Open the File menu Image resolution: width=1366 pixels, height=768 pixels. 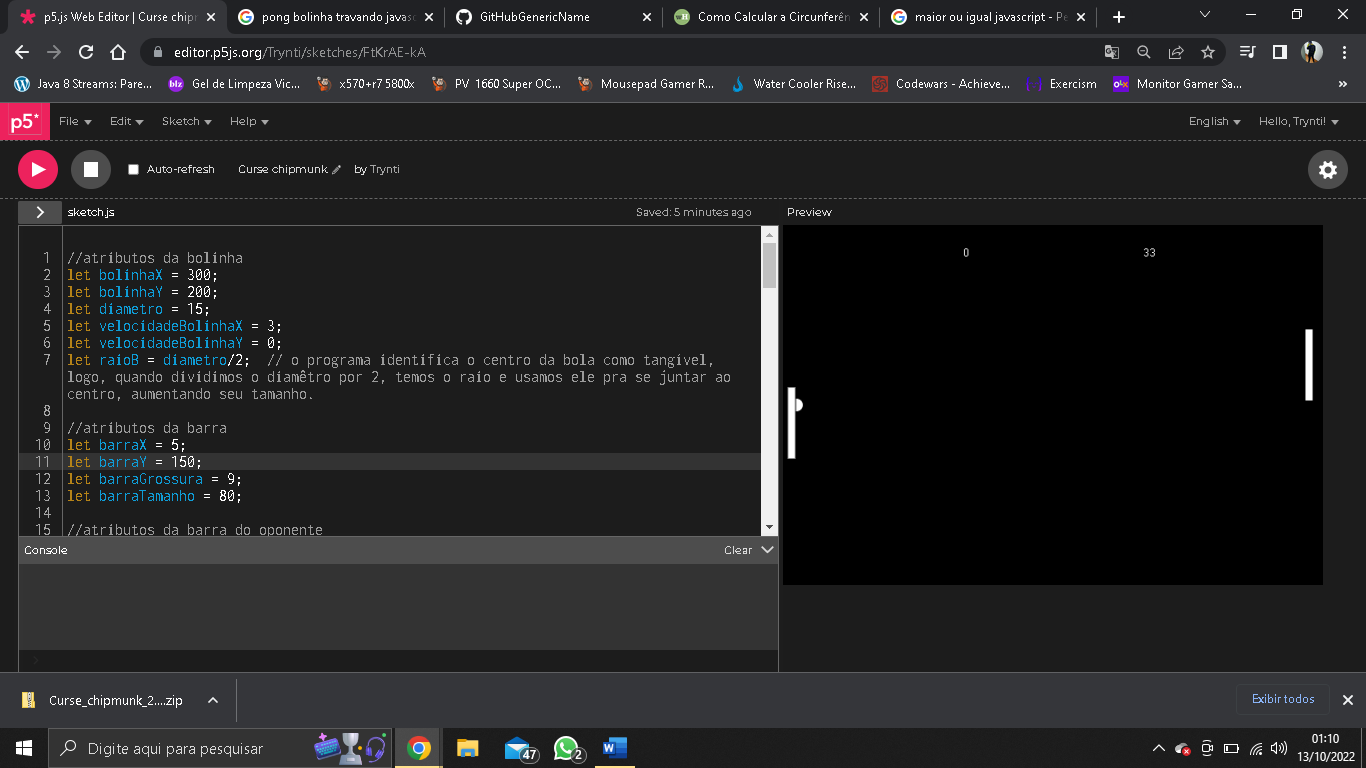tap(75, 121)
